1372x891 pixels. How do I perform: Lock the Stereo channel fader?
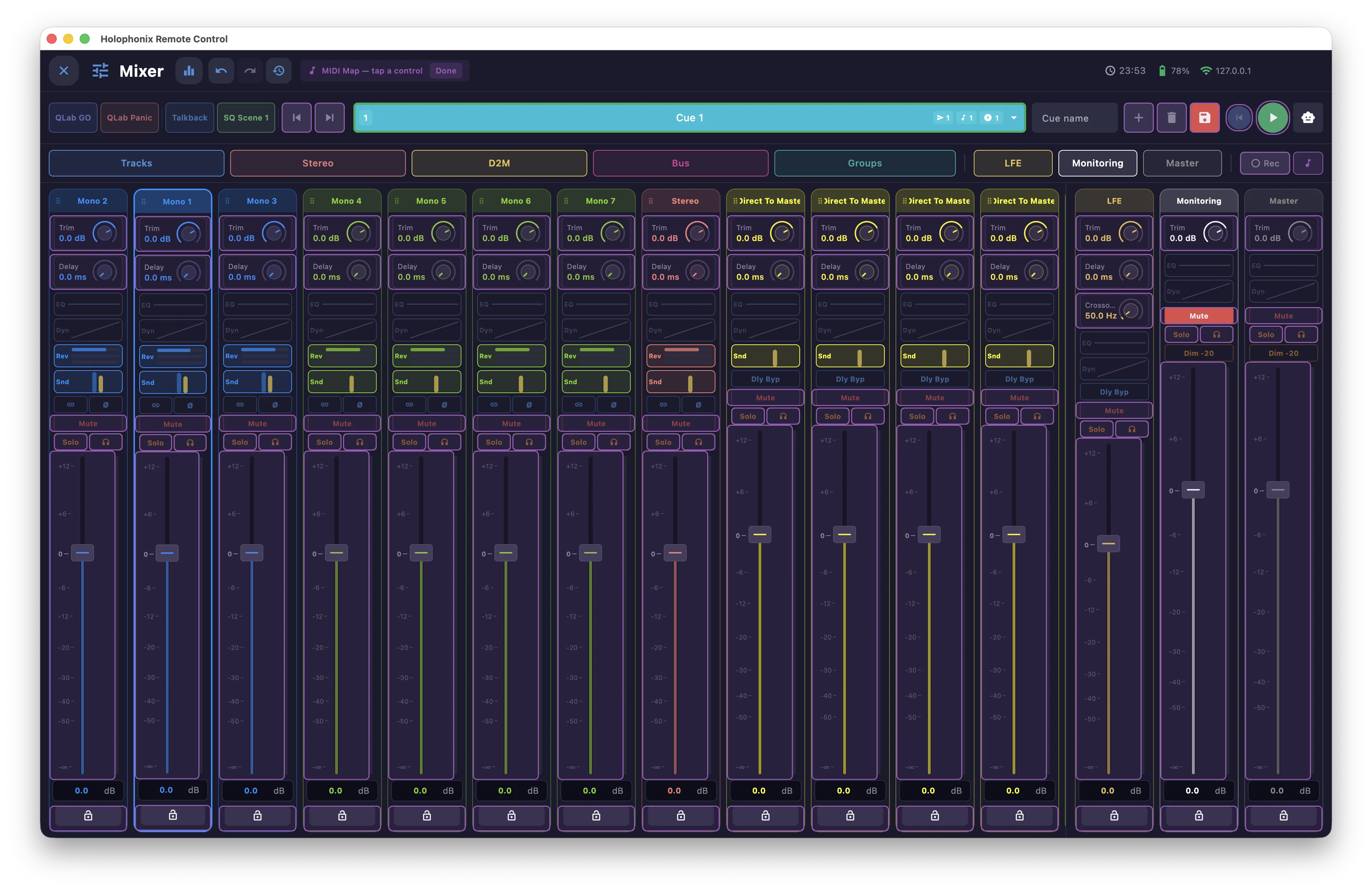coord(681,816)
